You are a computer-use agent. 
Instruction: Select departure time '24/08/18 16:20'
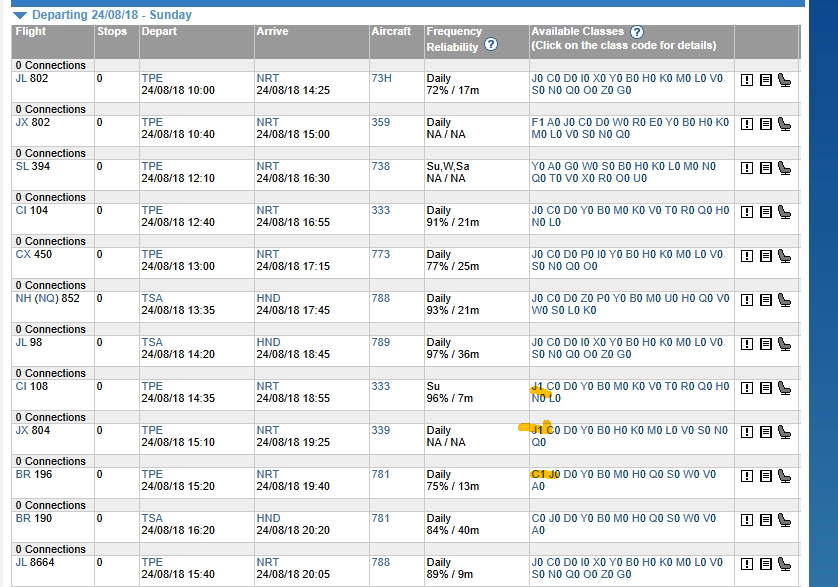[178, 530]
